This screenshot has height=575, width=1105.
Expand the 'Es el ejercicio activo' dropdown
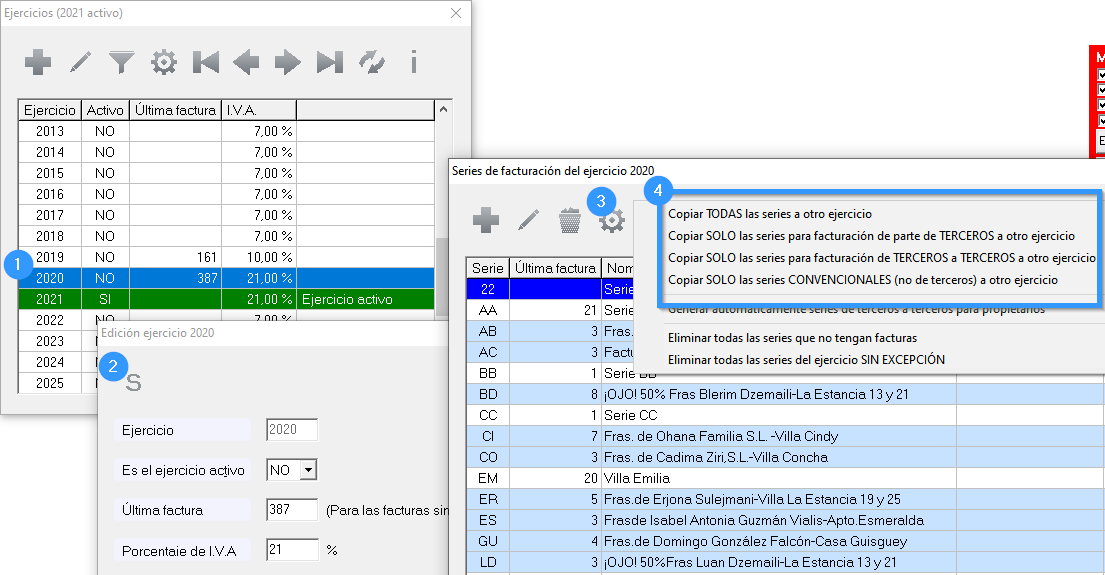[307, 470]
